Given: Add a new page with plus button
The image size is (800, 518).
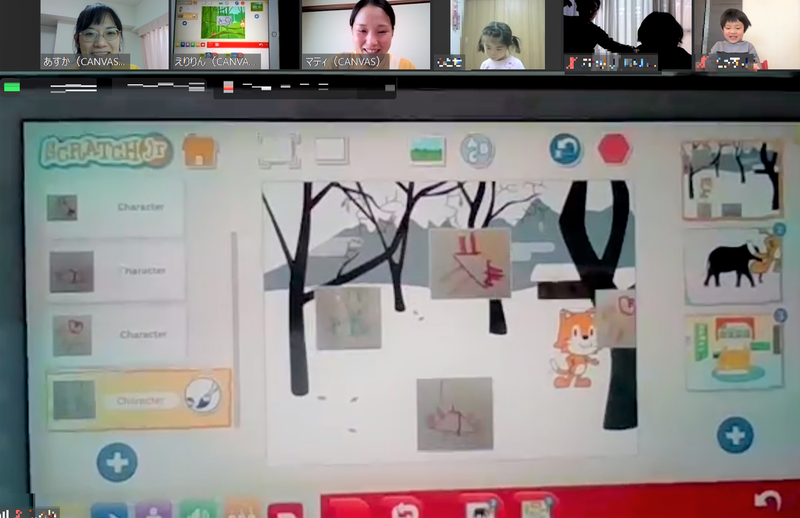Looking at the screenshot, I should coord(735,435).
